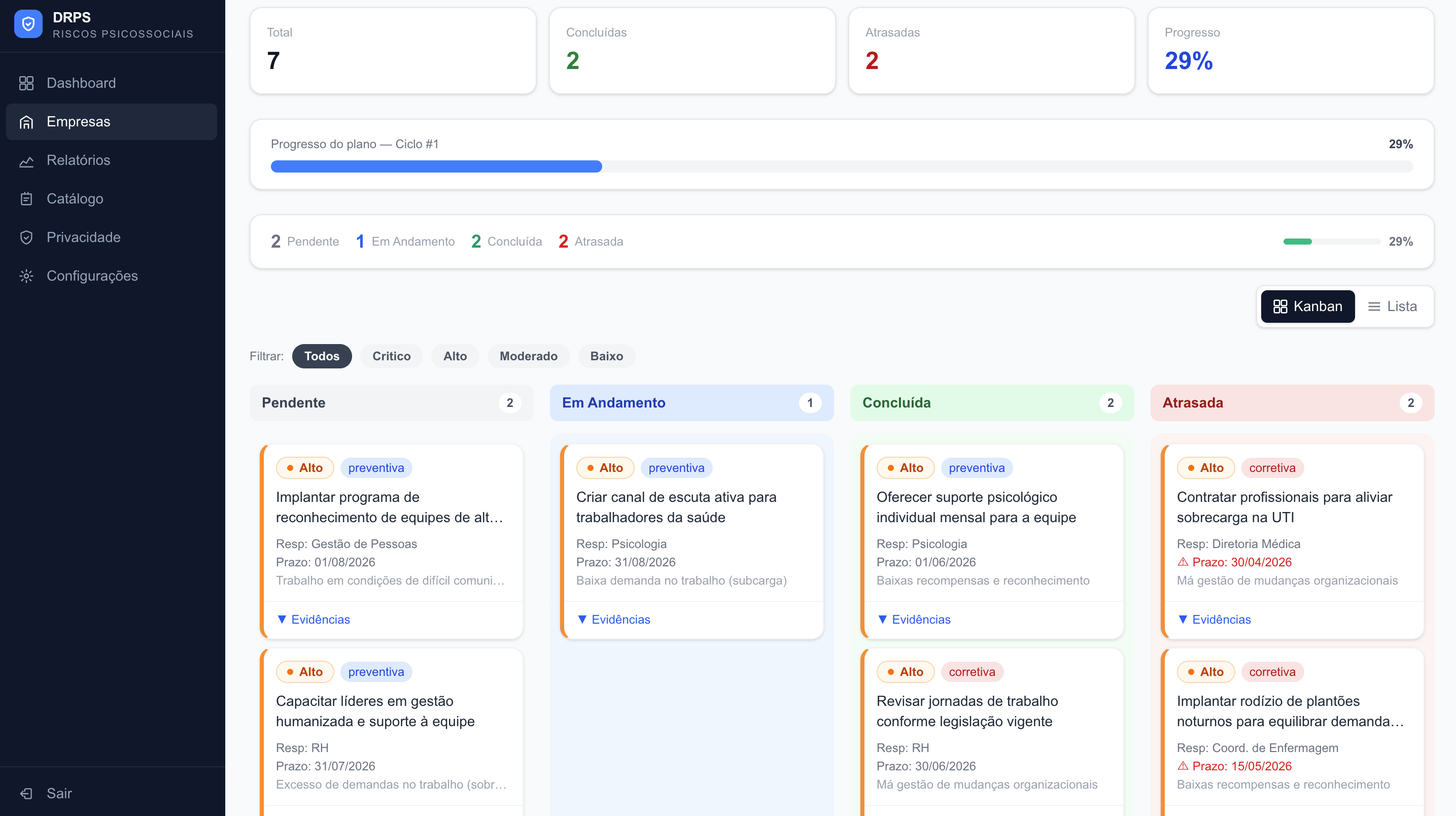Filter actions by Alto

tap(455, 356)
